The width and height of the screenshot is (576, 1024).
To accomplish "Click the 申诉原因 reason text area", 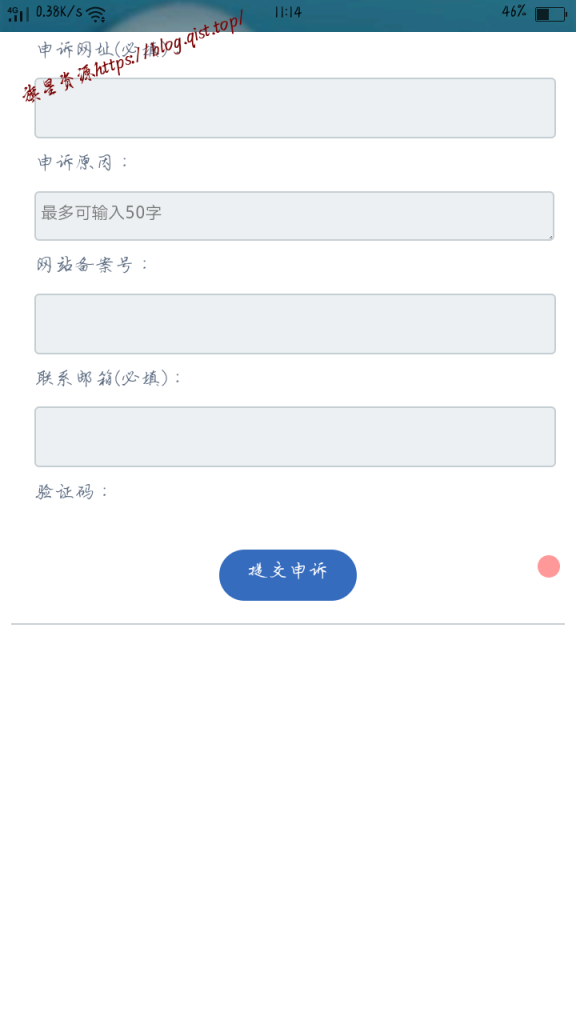I will click(294, 215).
